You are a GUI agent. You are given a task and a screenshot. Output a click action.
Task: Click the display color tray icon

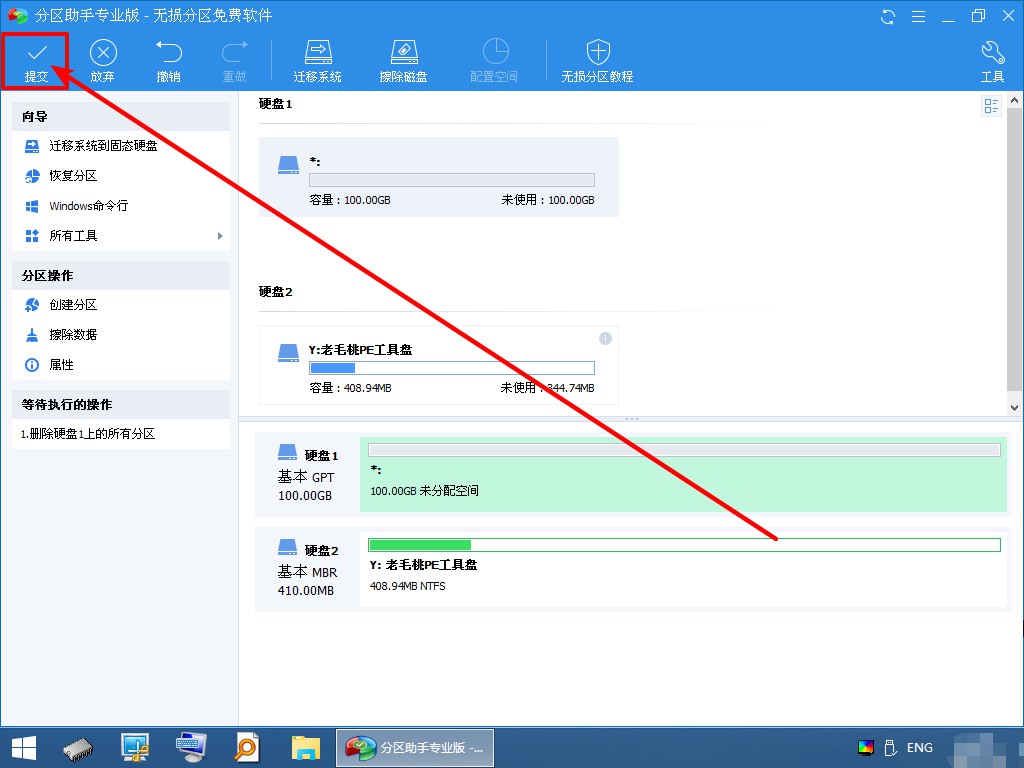(x=866, y=748)
